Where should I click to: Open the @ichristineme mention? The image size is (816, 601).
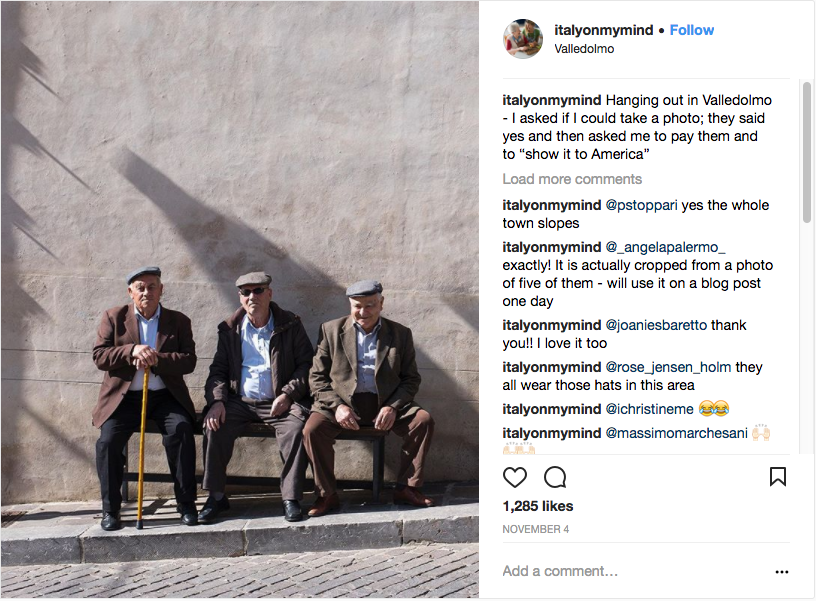pos(649,410)
